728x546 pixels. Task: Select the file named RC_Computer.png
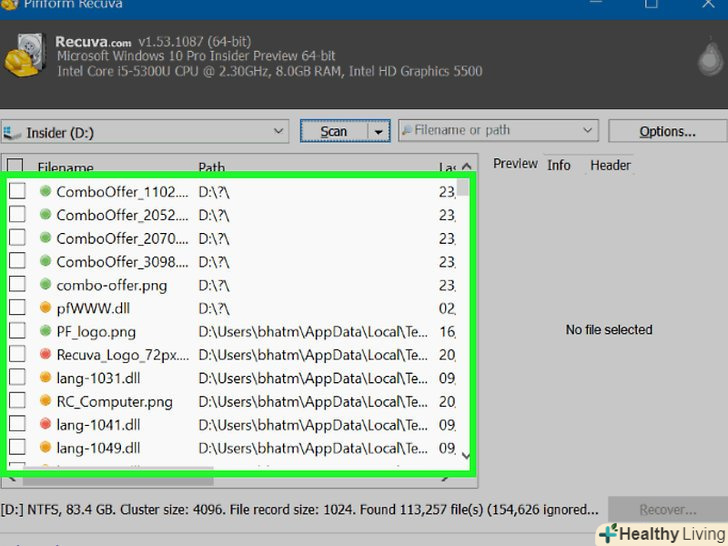coord(114,402)
